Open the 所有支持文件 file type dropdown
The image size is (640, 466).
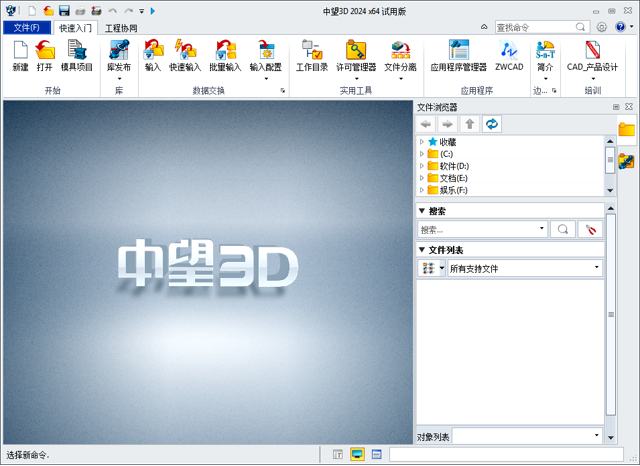[x=525, y=268]
